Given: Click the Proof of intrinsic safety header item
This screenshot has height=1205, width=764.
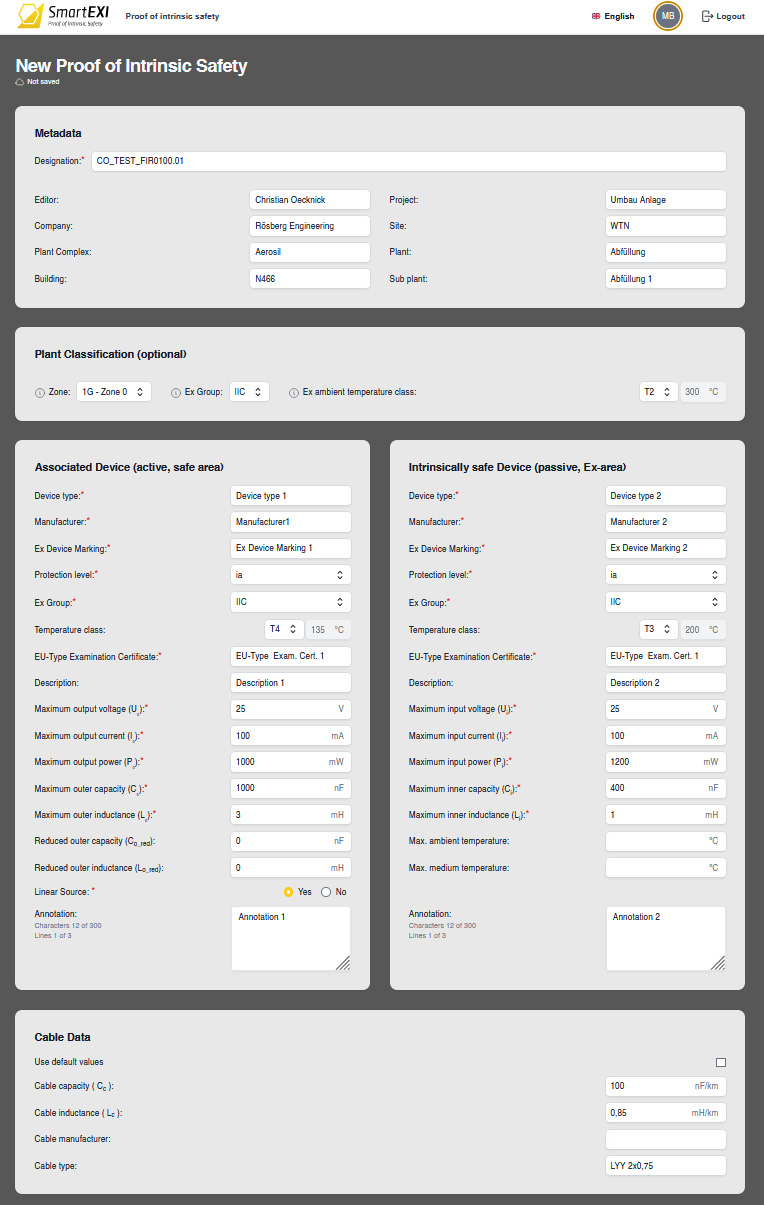Looking at the screenshot, I should coord(172,16).
